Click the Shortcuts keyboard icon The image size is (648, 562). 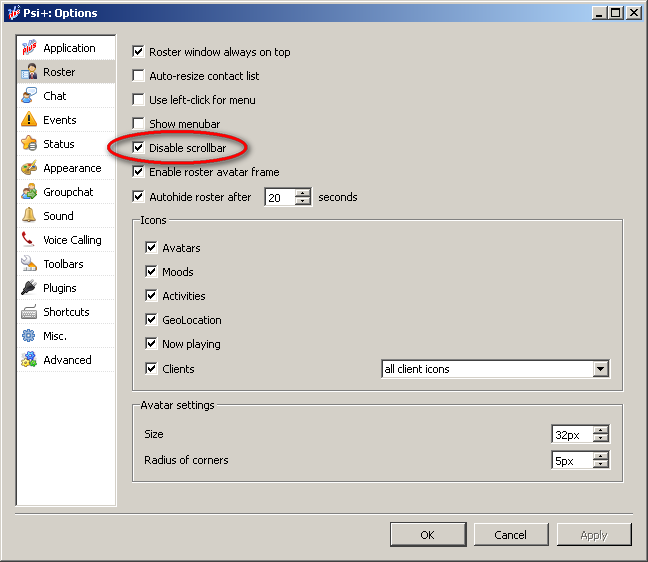click(29, 312)
